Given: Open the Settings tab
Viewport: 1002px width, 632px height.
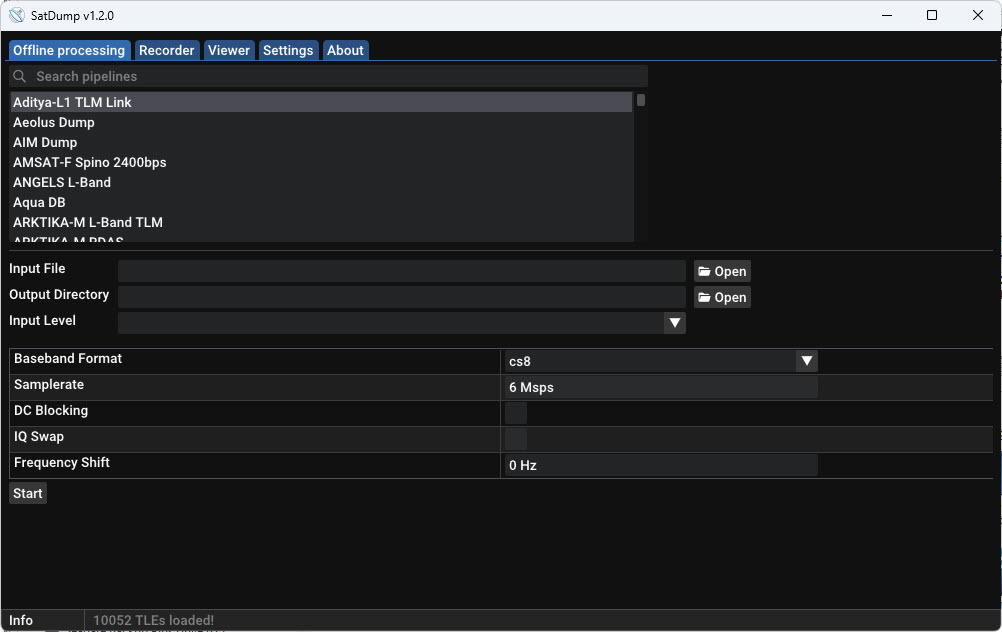Looking at the screenshot, I should (288, 50).
